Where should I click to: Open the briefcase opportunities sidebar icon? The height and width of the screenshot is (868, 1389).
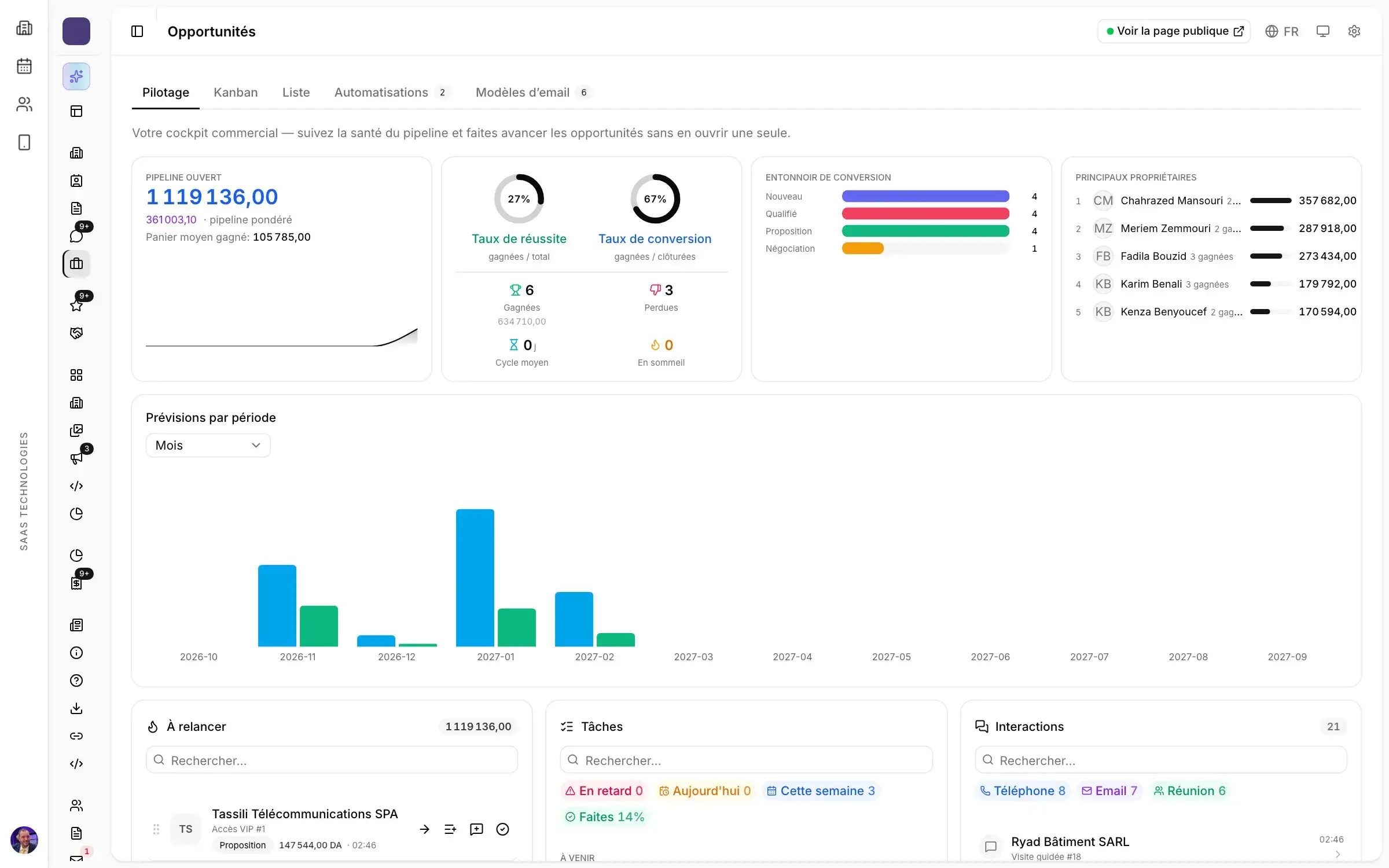pos(76,264)
